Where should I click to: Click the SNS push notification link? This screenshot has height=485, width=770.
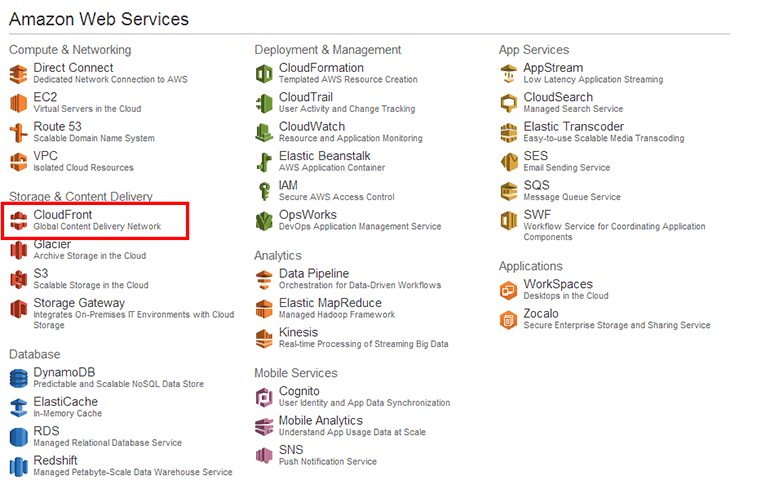pos(291,450)
